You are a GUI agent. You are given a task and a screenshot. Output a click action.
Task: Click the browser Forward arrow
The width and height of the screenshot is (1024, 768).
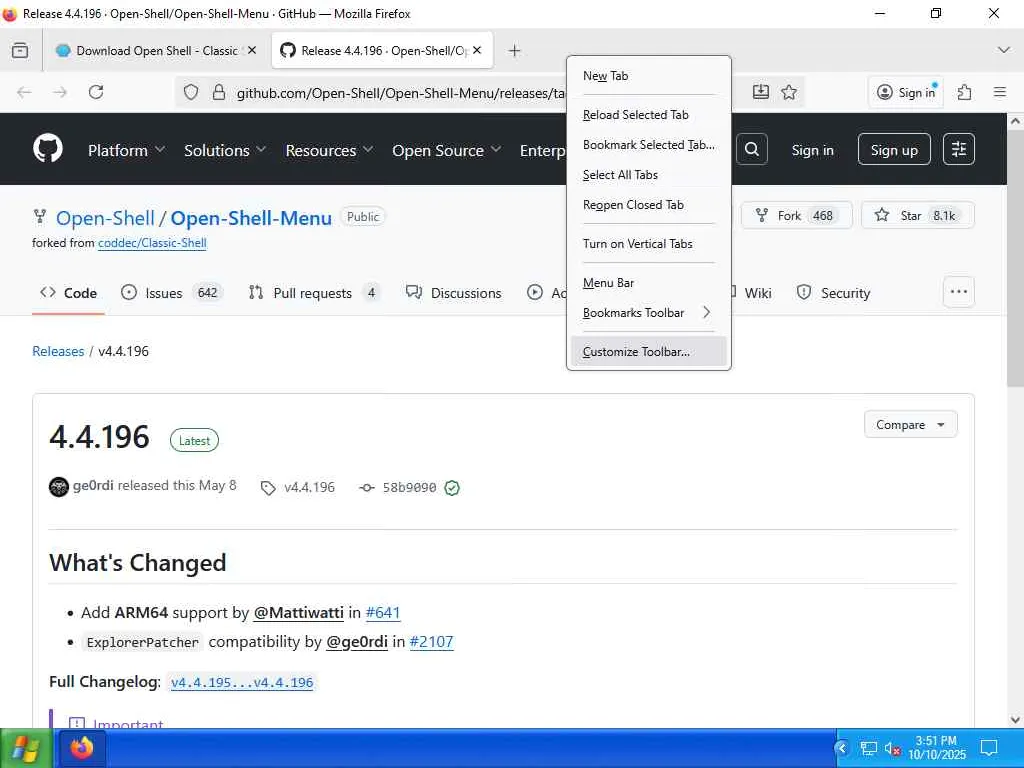coord(60,92)
